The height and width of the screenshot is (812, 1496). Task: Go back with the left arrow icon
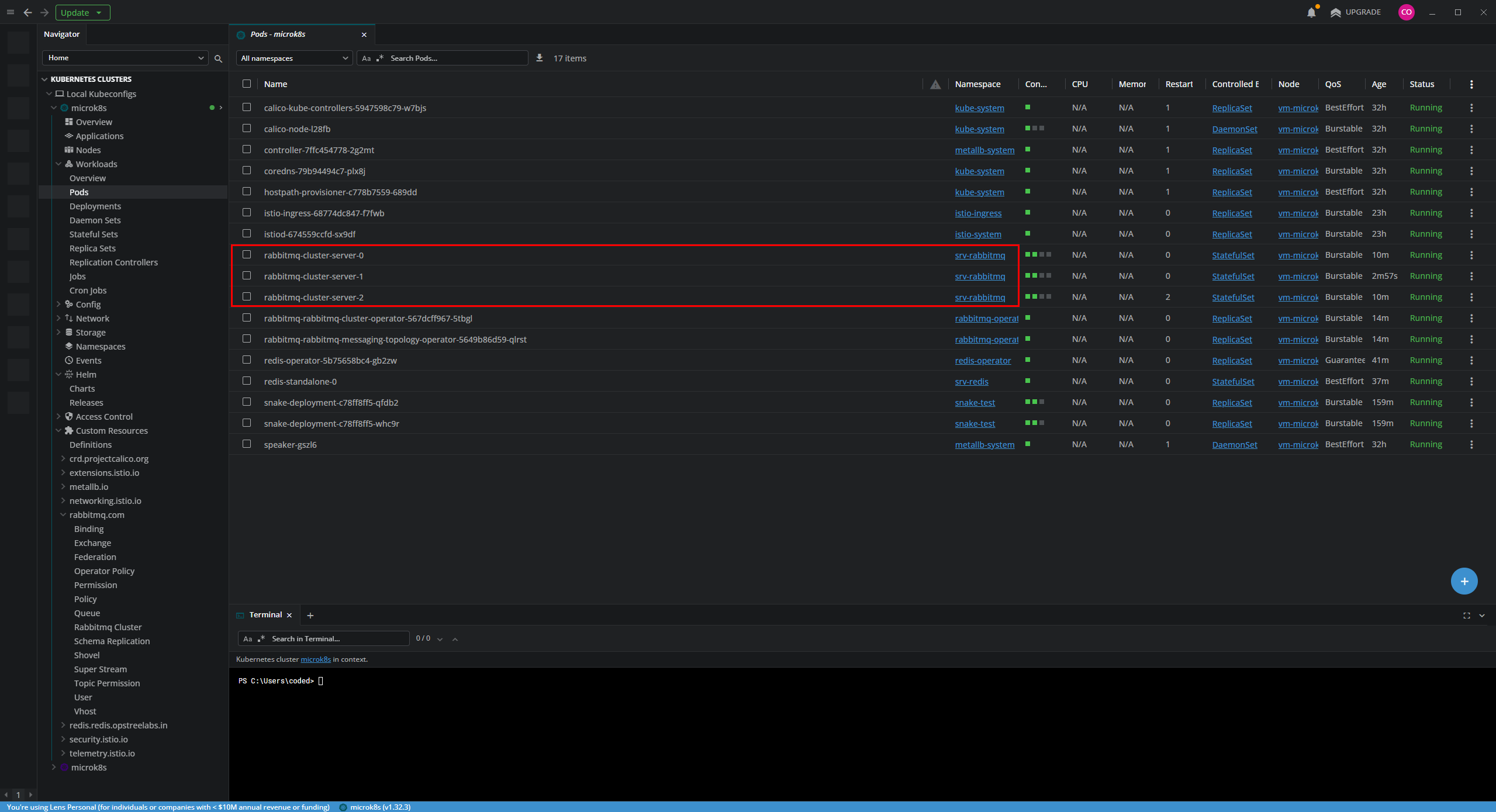point(27,12)
